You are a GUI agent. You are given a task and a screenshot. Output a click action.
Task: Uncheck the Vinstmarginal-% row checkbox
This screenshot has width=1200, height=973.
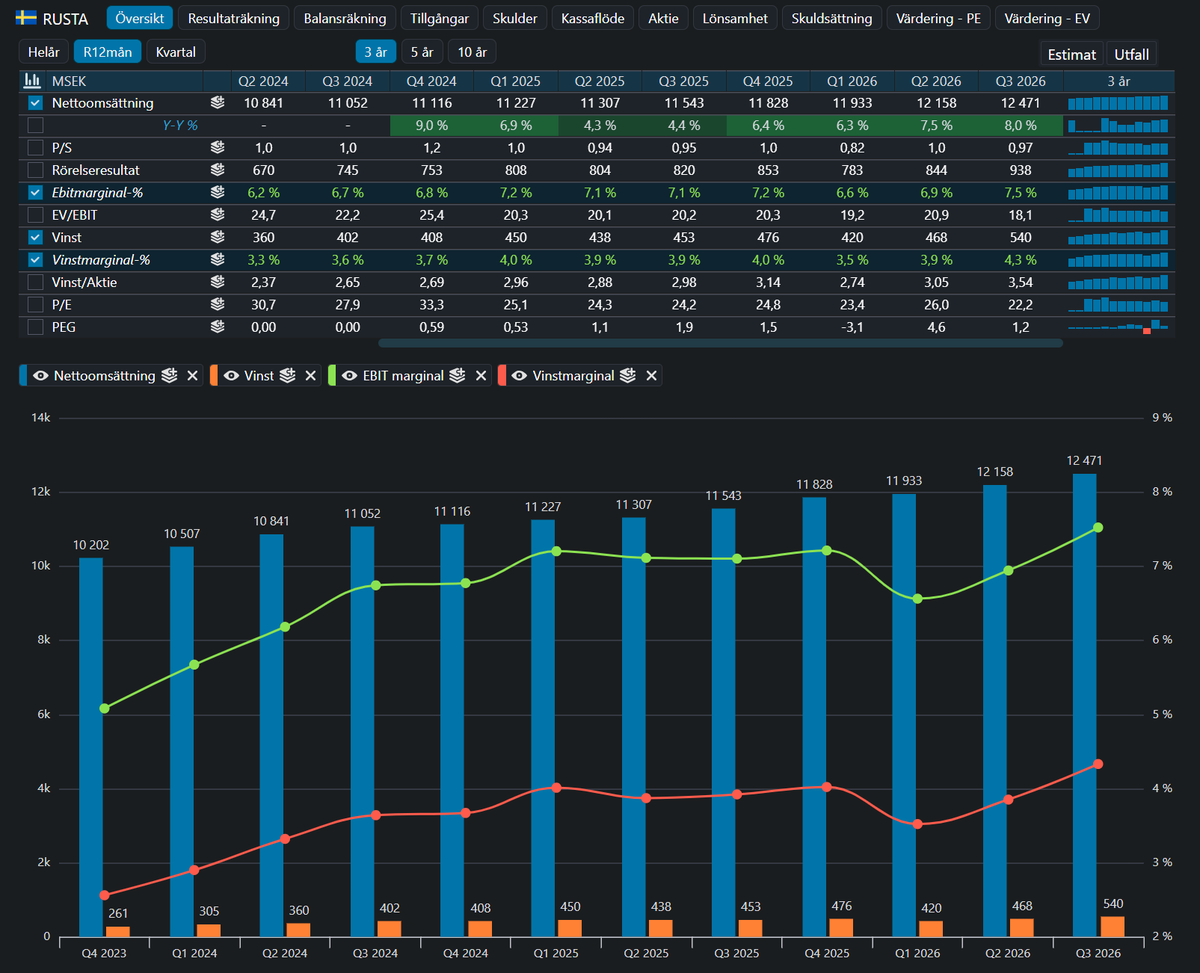(35, 259)
